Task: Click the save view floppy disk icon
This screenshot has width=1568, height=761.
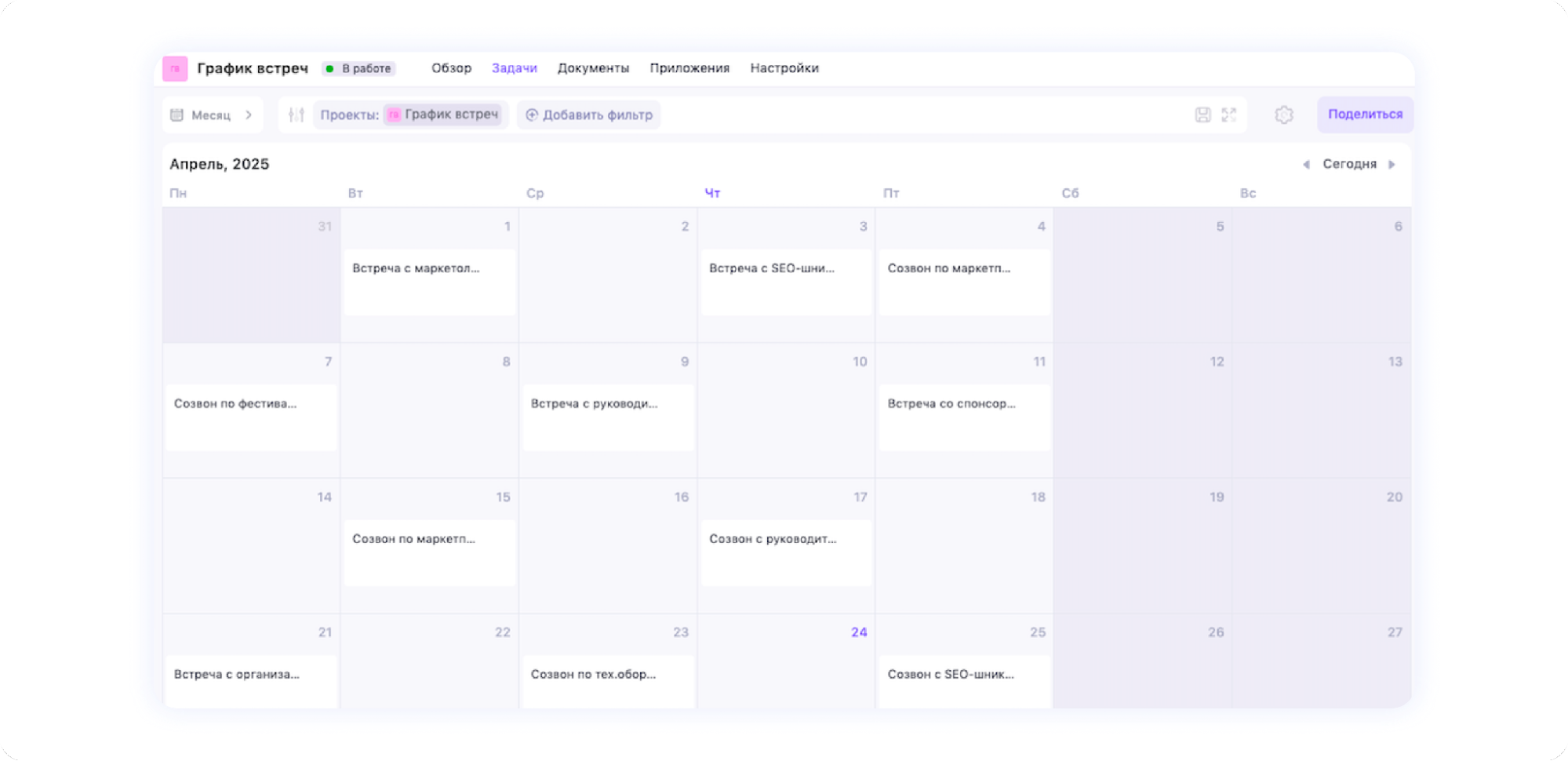Action: point(1202,115)
